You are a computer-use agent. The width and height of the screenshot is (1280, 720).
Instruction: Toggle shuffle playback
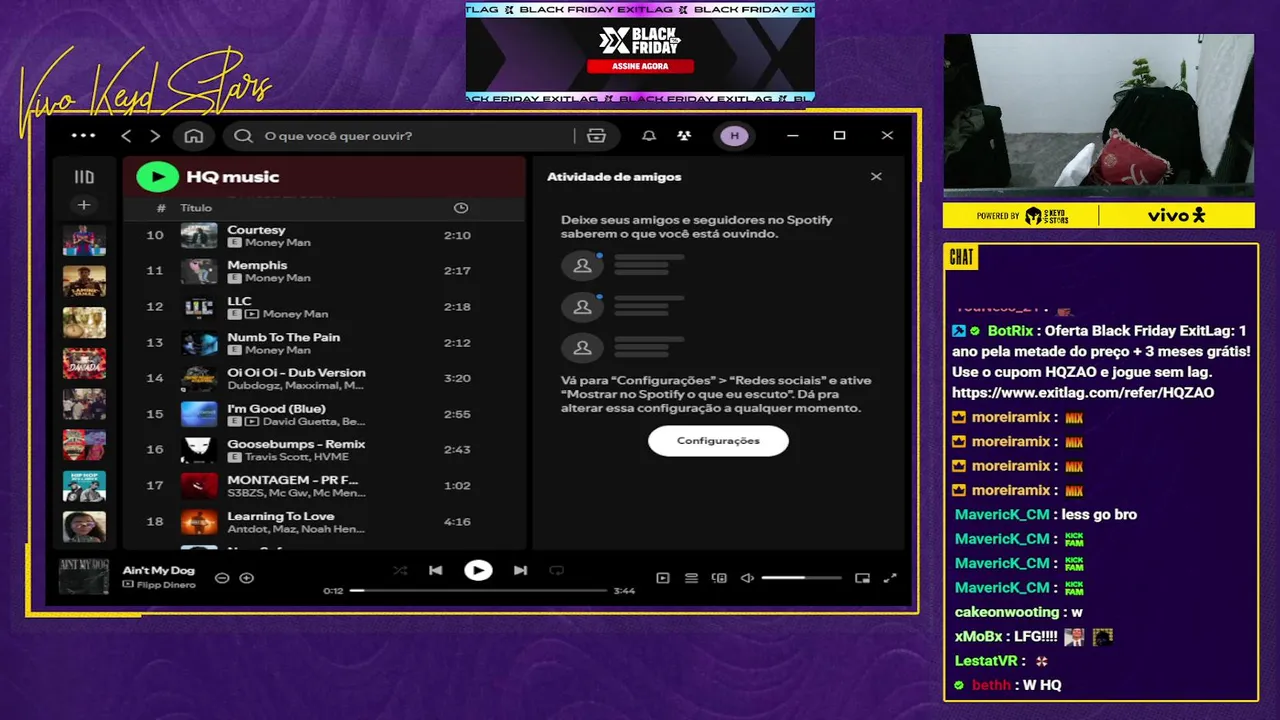click(x=400, y=570)
